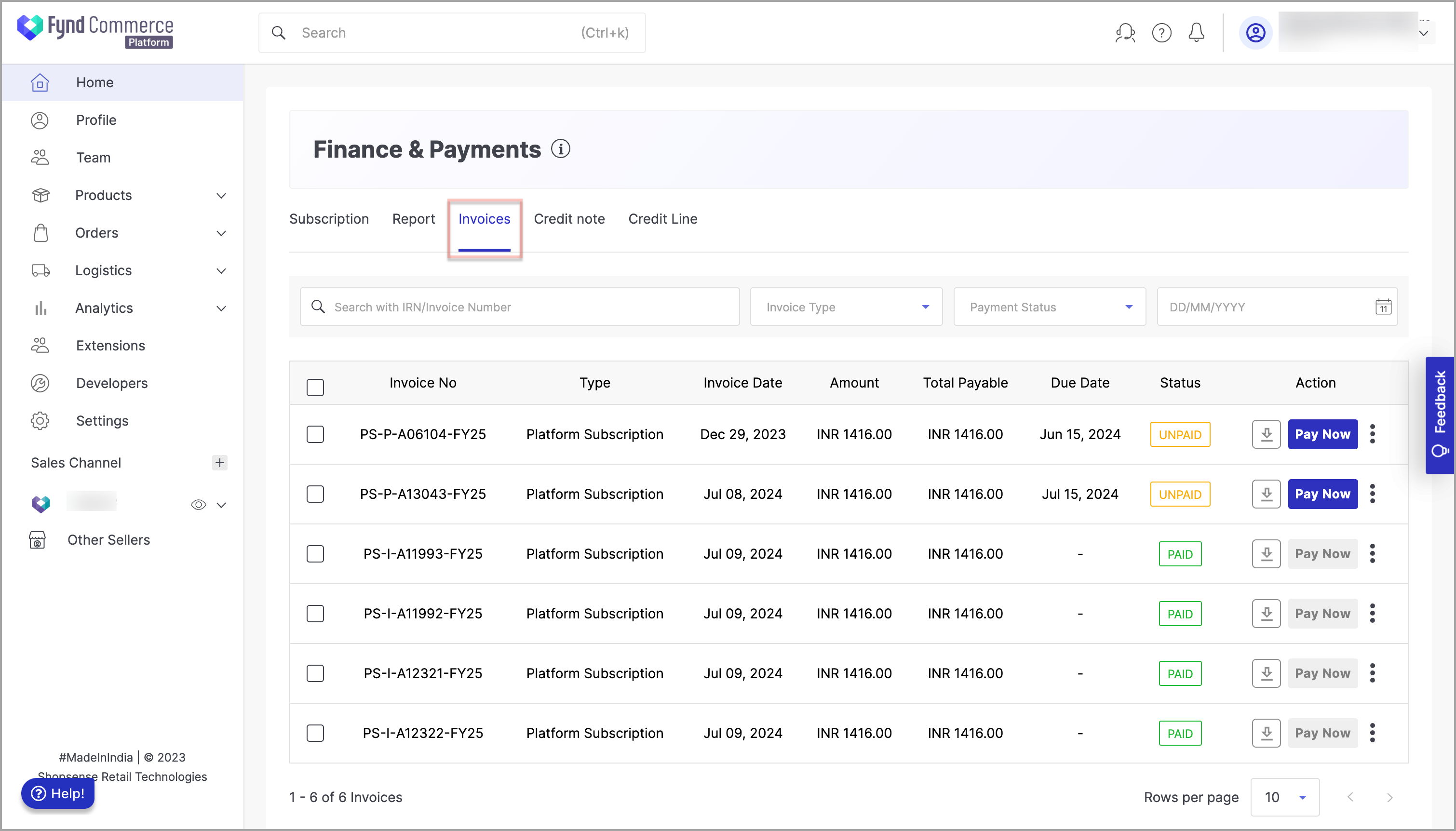Switch to the Credit Line tab

pos(662,219)
